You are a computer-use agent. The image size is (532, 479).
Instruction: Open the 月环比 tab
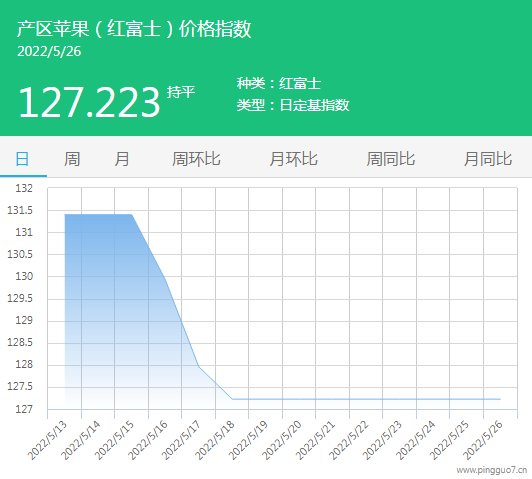(293, 159)
